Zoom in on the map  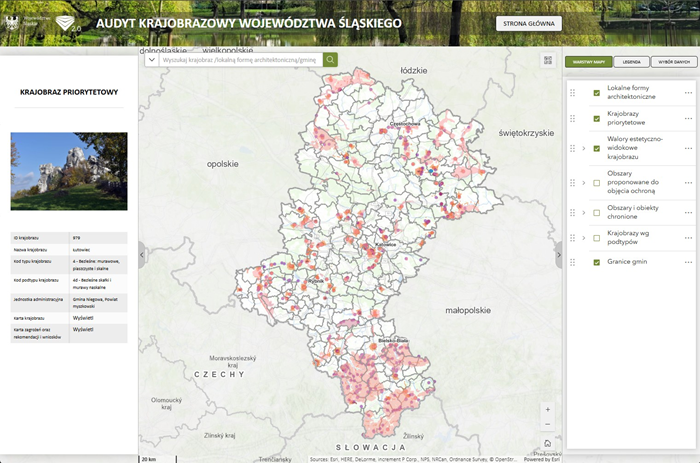coord(547,410)
